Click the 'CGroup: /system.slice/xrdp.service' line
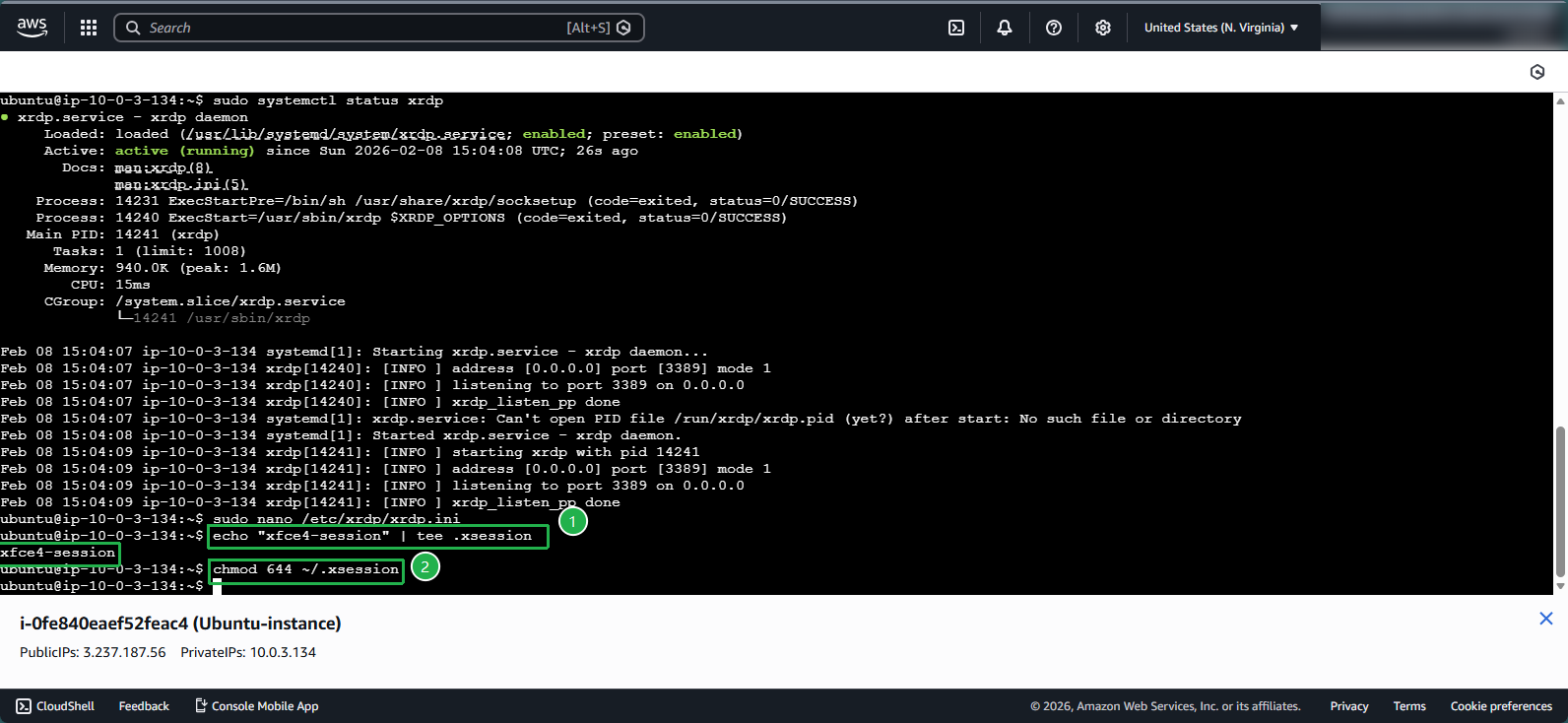 pos(194,301)
